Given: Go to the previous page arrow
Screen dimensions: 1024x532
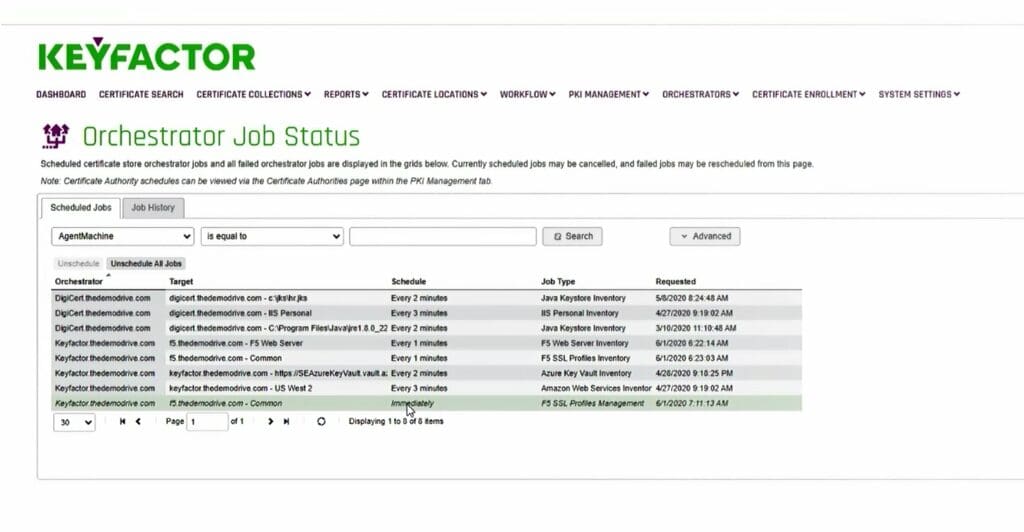Looking at the screenshot, I should pyautogui.click(x=138, y=422).
